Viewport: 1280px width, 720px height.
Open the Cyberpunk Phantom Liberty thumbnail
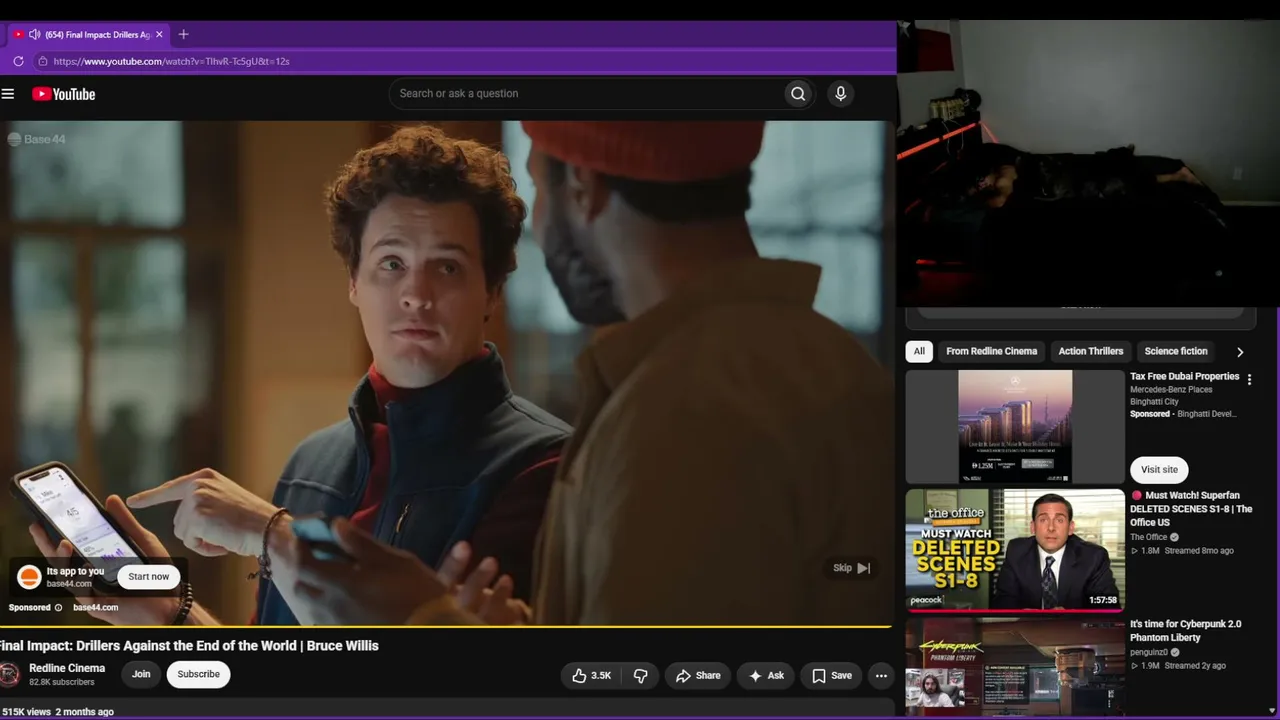pos(1015,666)
